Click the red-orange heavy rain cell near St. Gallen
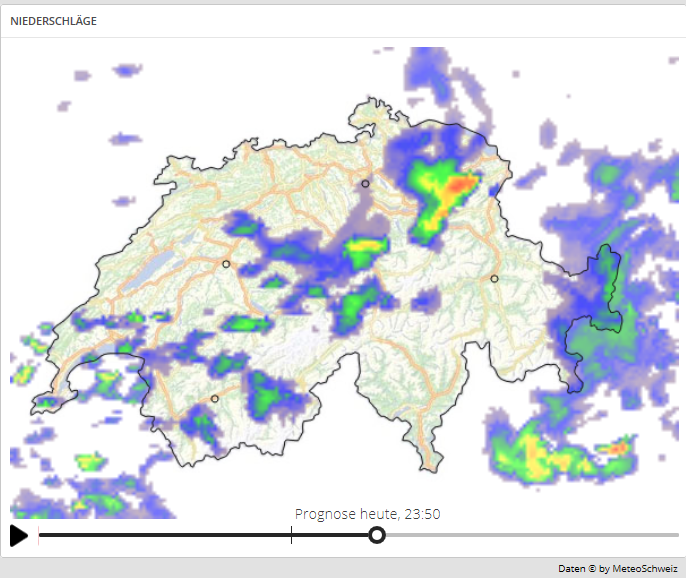Image resolution: width=686 pixels, height=578 pixels. [x=460, y=186]
